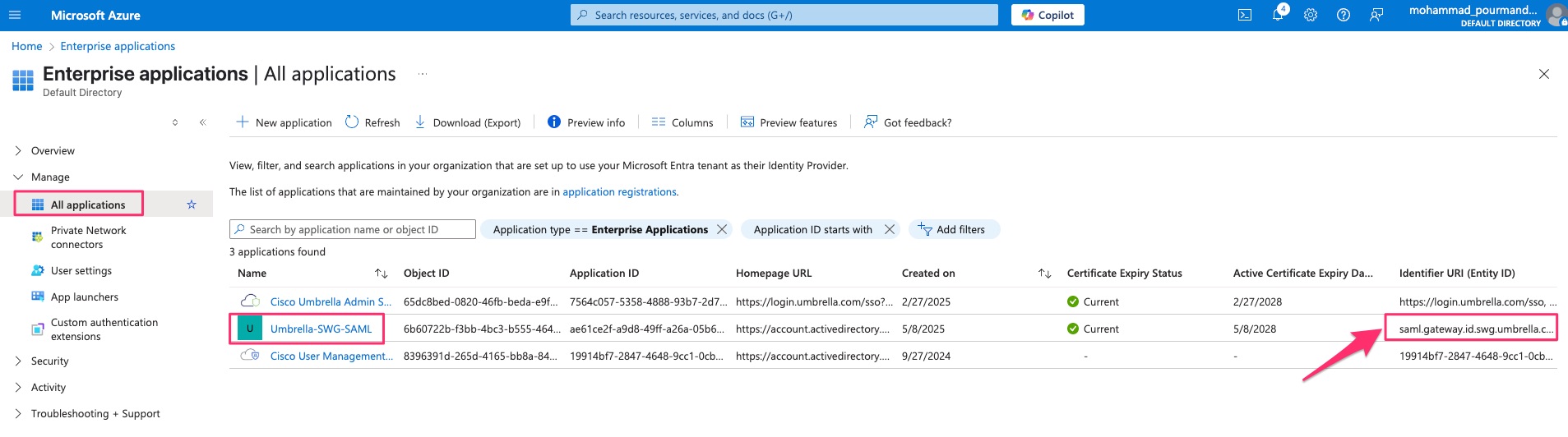Refresh the applications list
The image size is (1568, 437).
[x=372, y=122]
